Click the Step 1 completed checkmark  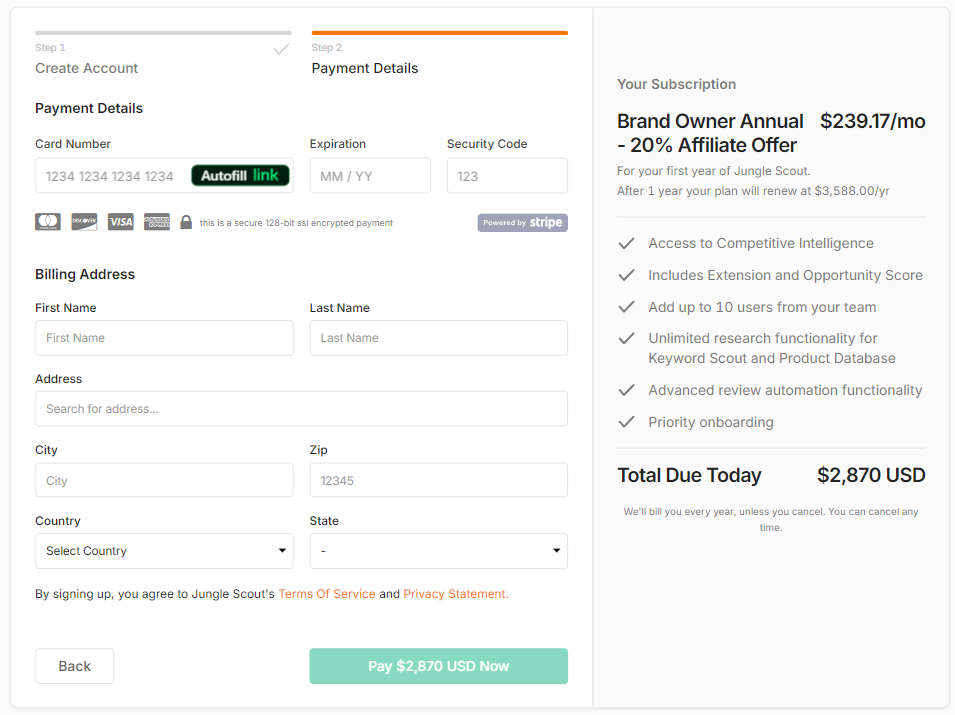coord(281,49)
